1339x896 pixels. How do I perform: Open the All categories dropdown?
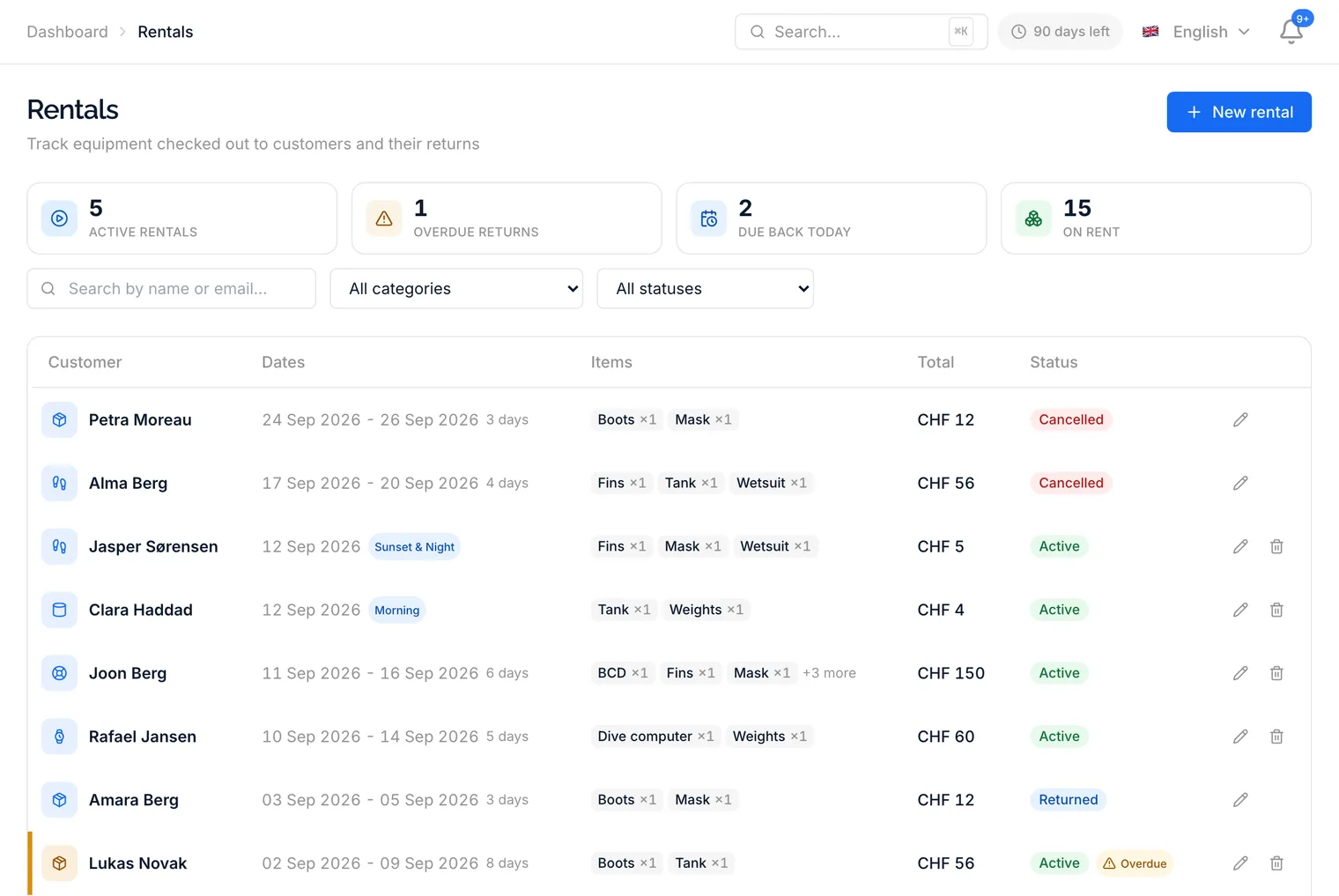coord(456,289)
